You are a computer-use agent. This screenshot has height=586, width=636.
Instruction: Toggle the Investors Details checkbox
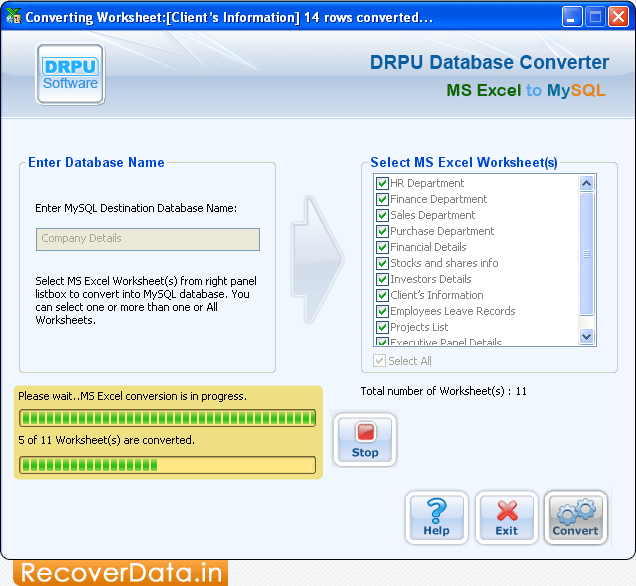382,279
